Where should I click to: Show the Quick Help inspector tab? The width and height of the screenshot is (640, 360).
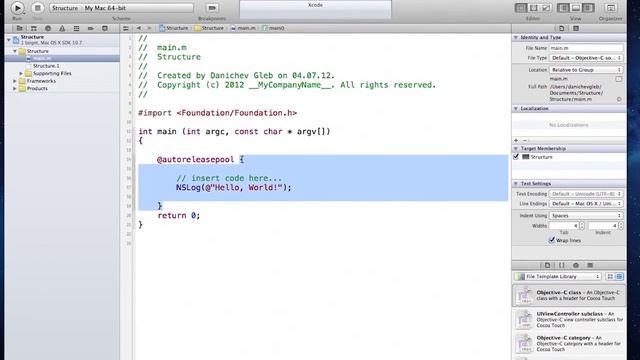tap(576, 28)
